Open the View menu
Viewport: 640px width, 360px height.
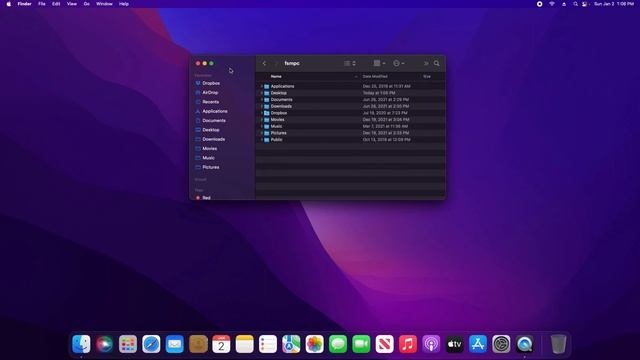point(72,4)
